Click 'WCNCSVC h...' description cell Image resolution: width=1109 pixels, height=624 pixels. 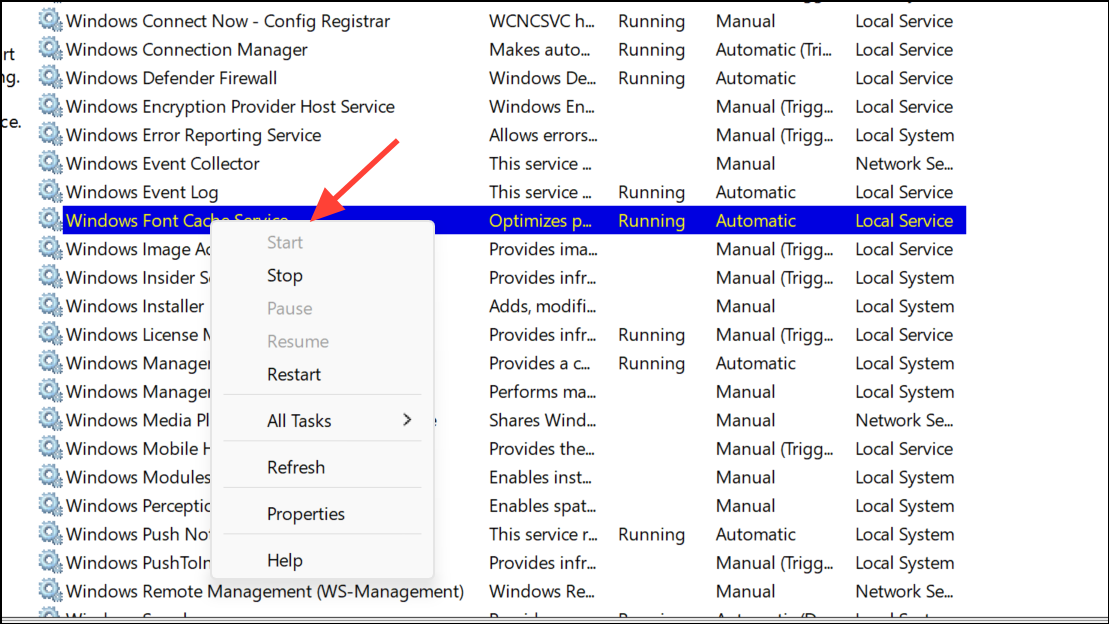pyautogui.click(x=542, y=21)
